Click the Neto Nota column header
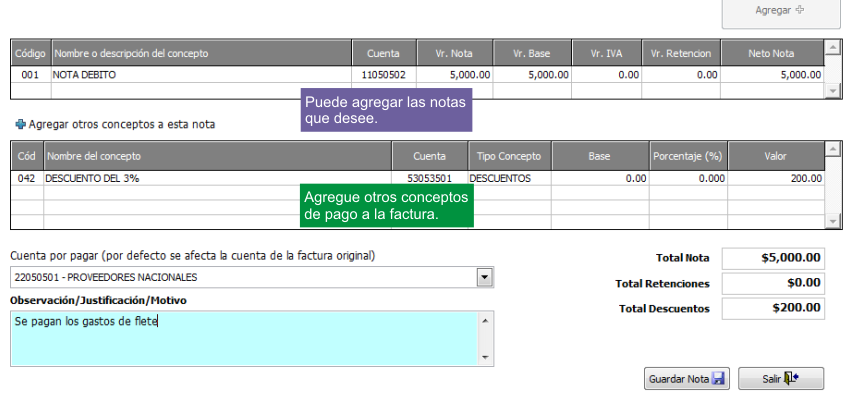Viewport: 850px width, 413px height. [772, 53]
